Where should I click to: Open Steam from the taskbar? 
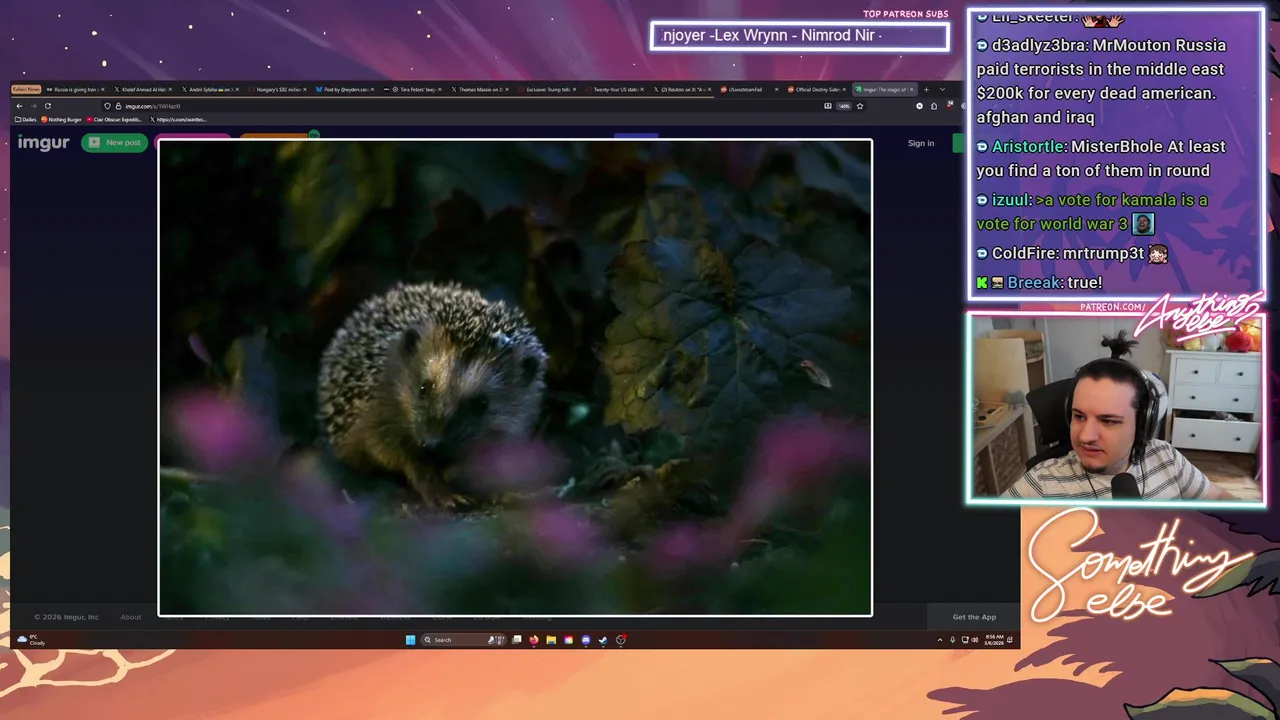pyautogui.click(x=603, y=640)
